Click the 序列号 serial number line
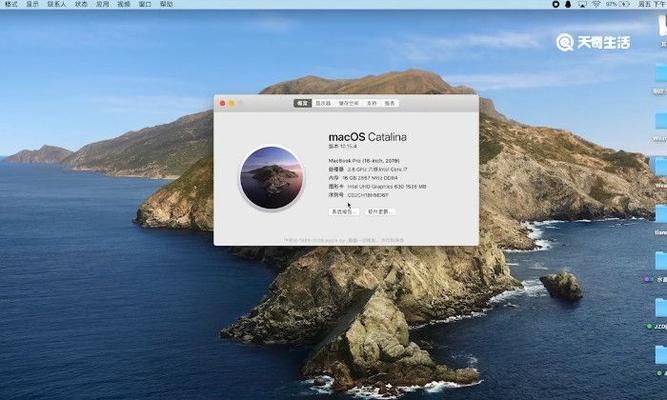This screenshot has width=667, height=400. (x=359, y=195)
